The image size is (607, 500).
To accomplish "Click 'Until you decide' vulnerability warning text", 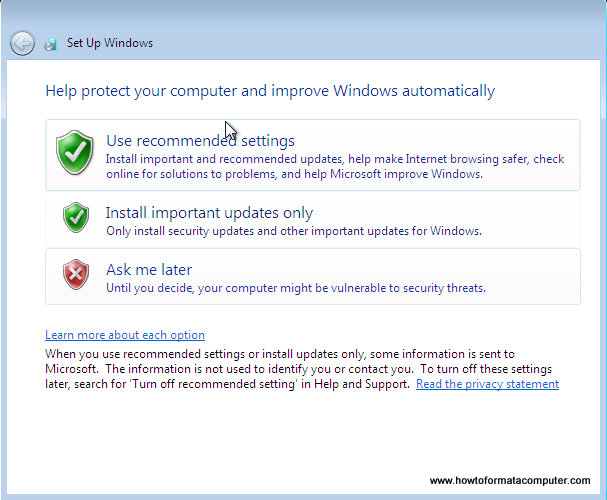I will click(296, 288).
